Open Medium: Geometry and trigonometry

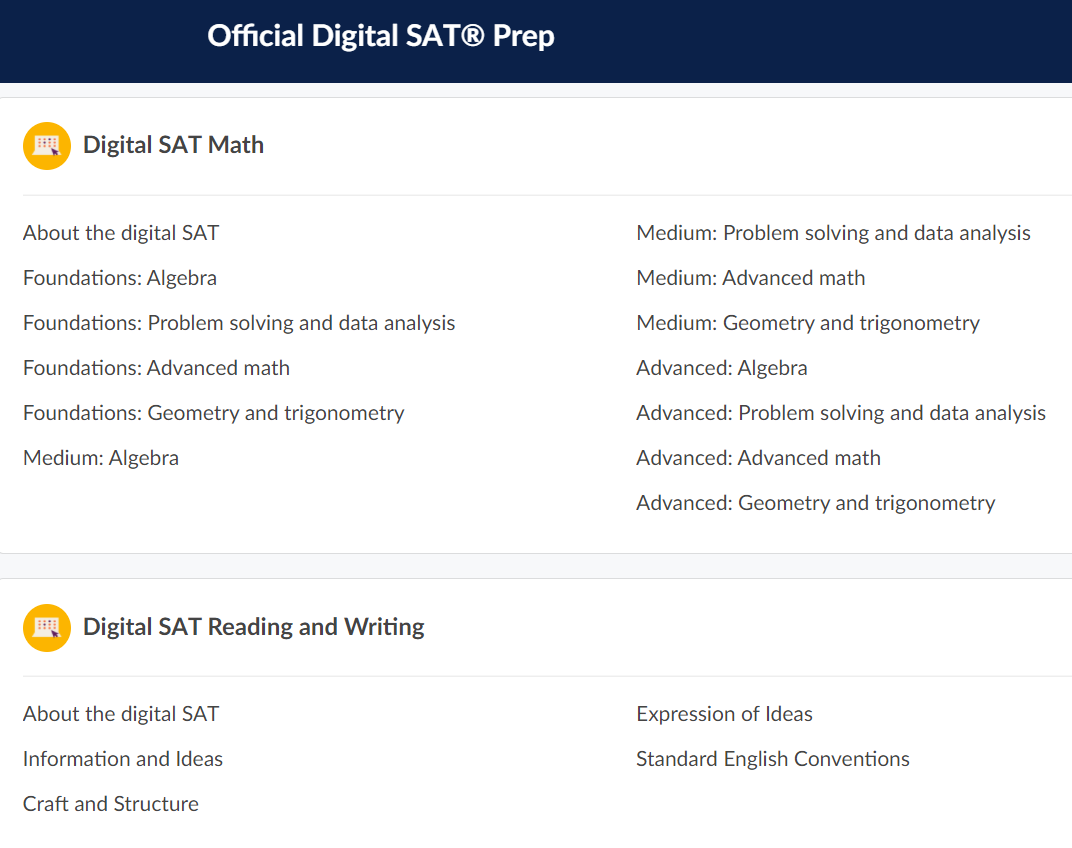pos(807,323)
